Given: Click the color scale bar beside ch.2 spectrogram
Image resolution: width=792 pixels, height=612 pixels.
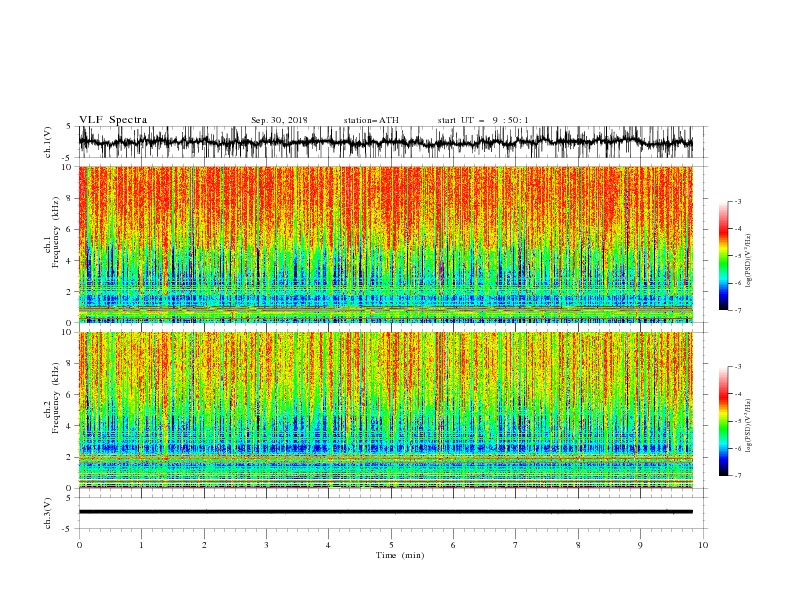Looking at the screenshot, I should [x=723, y=421].
